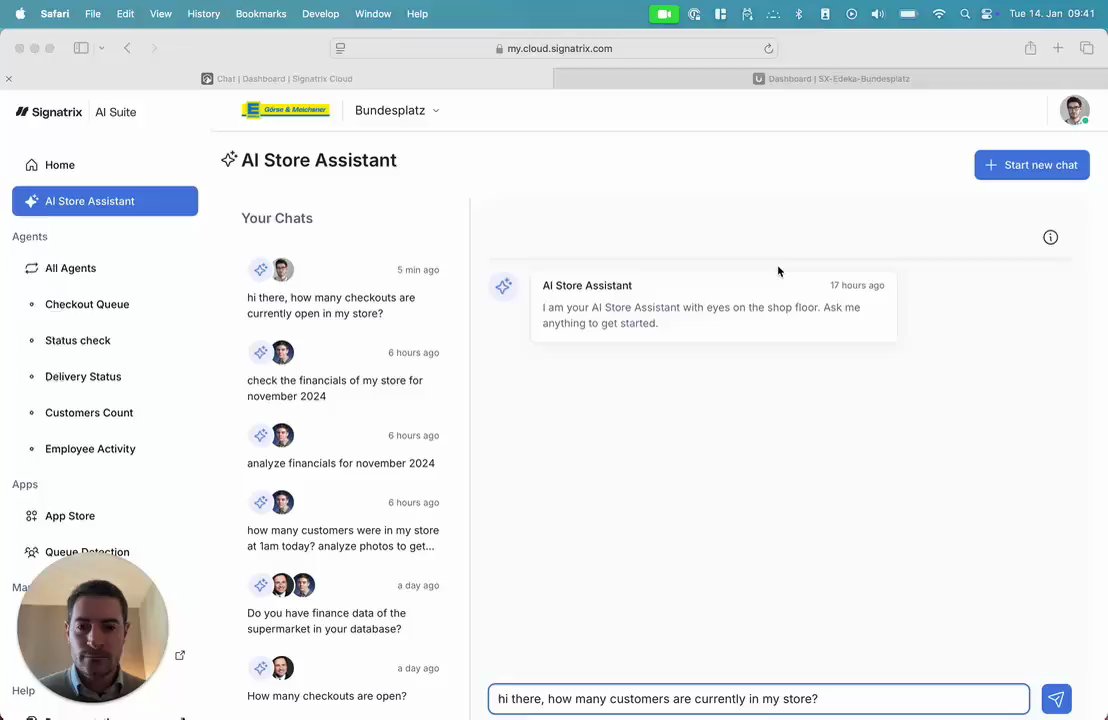The height and width of the screenshot is (720, 1108).
Task: Open Checkout Queue agent
Action: coord(87,305)
